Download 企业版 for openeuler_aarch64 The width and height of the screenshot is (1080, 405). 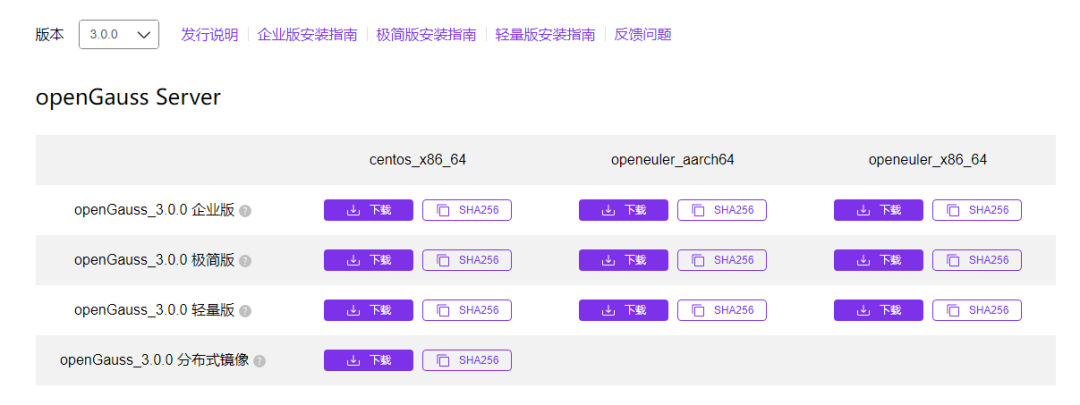[623, 210]
